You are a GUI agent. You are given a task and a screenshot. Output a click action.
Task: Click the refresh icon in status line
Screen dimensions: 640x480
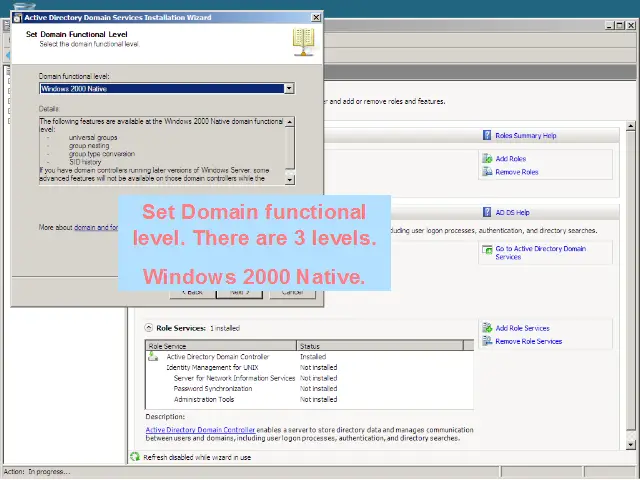click(x=135, y=457)
